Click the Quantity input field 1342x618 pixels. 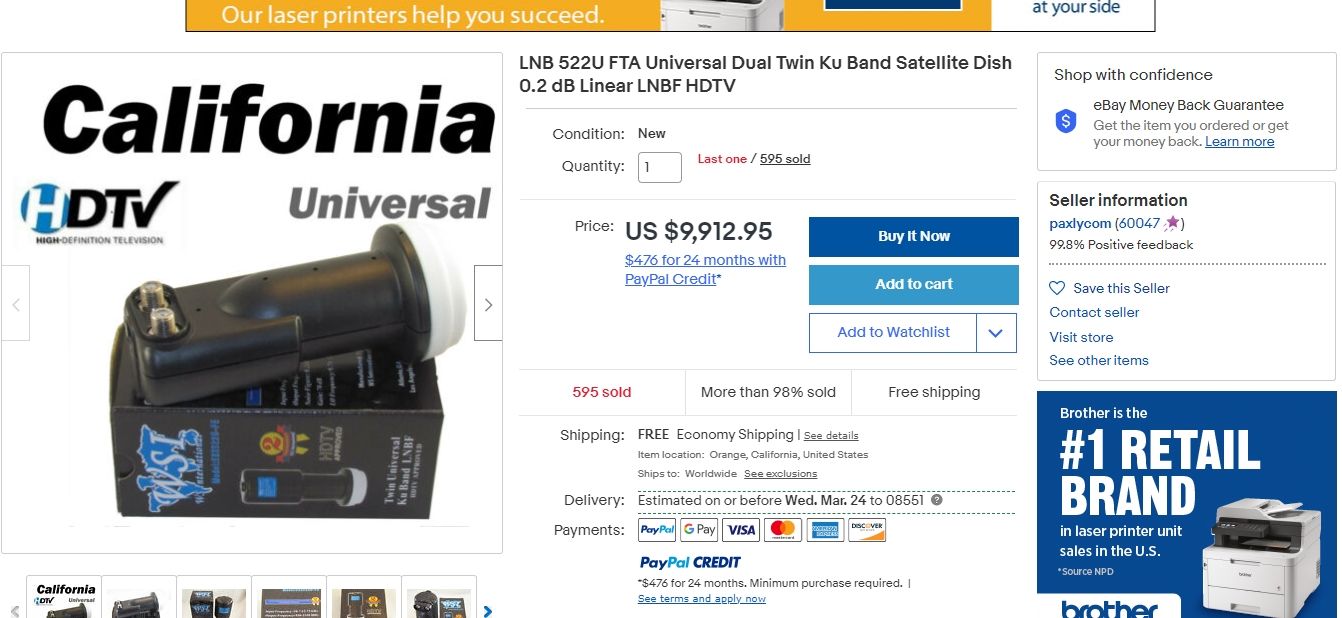[660, 167]
